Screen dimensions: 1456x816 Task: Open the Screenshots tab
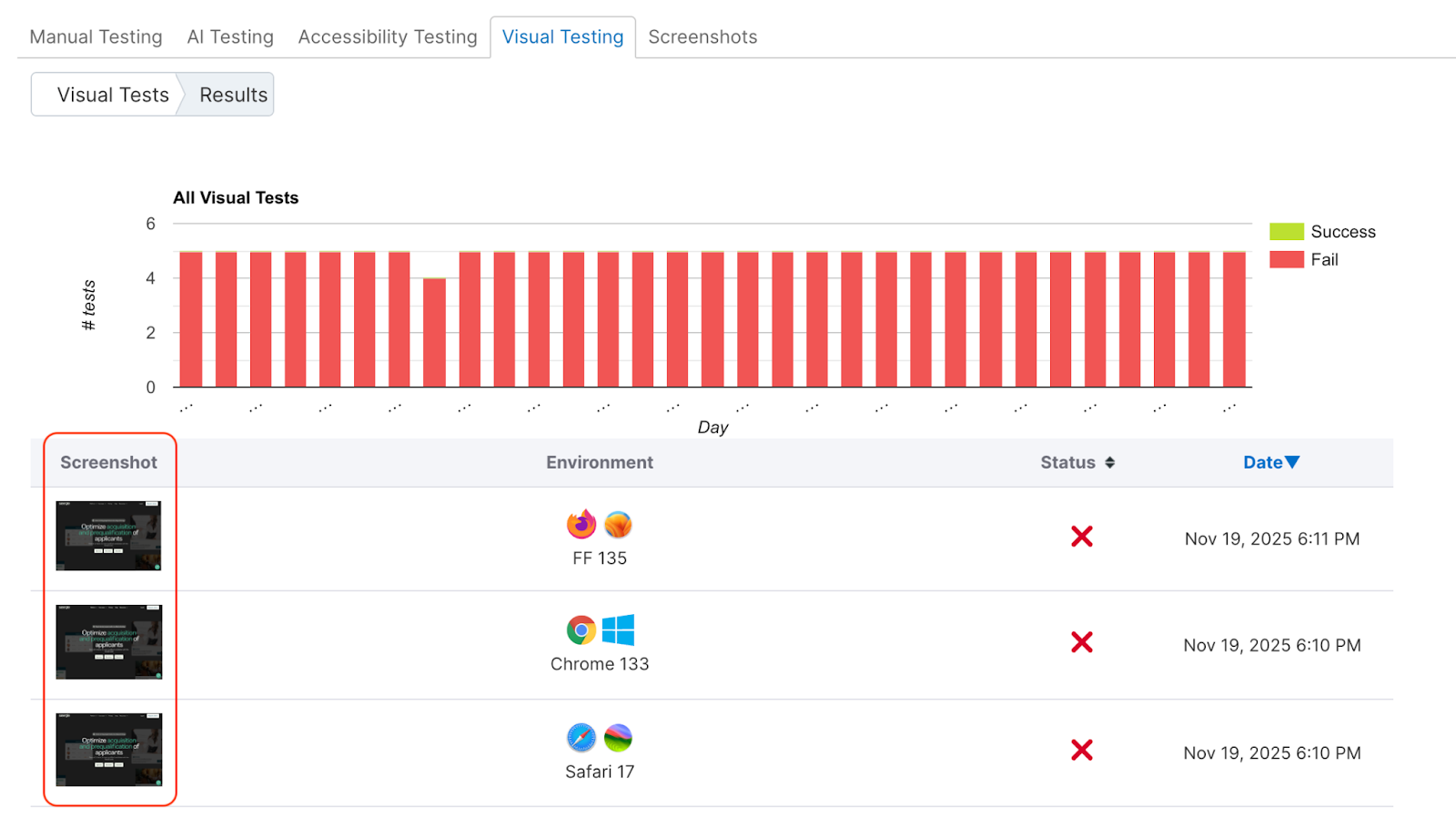click(702, 37)
